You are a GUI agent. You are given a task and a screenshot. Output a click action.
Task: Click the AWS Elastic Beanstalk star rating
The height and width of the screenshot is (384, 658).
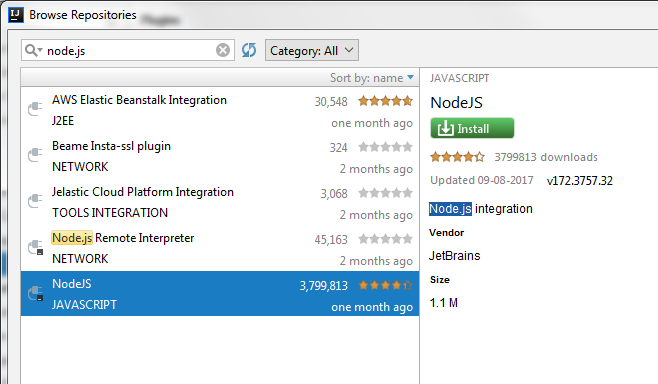385,101
